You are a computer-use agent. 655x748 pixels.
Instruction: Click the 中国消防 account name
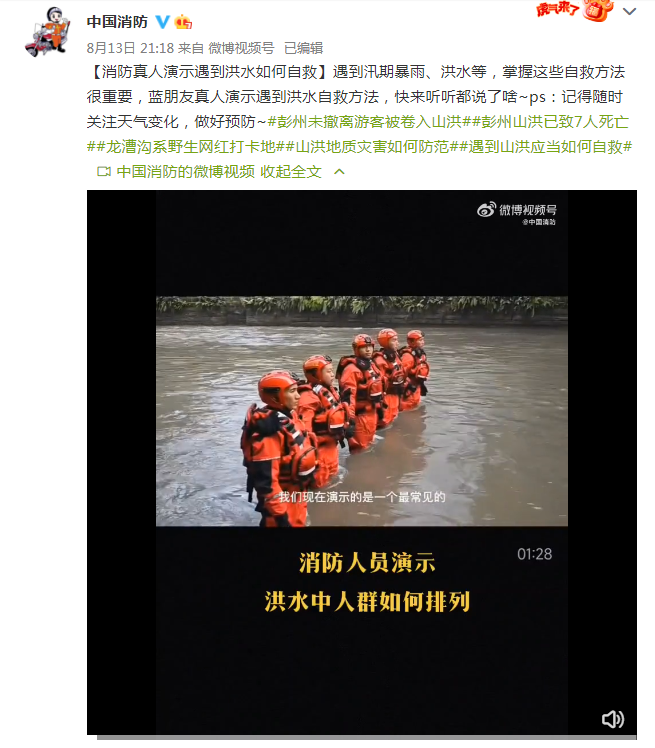117,22
